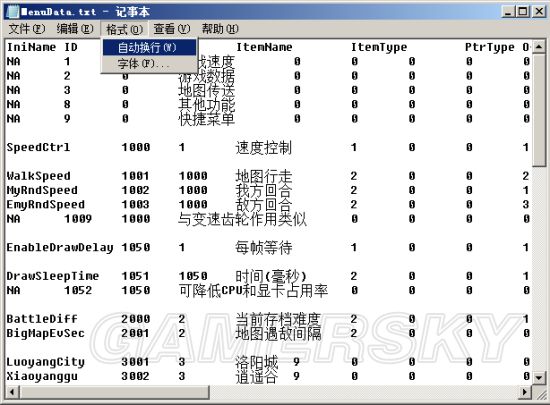Click the horizontal scrollbar right arrow
550x405 pixels.
[525, 391]
